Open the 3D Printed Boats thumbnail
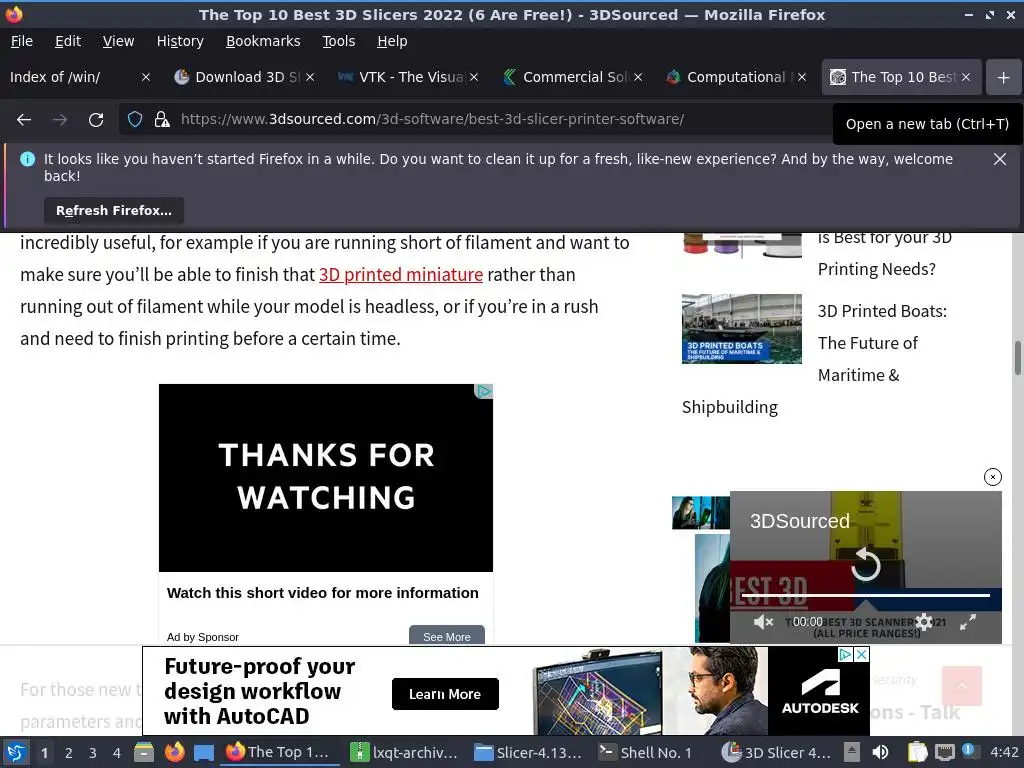 (741, 328)
